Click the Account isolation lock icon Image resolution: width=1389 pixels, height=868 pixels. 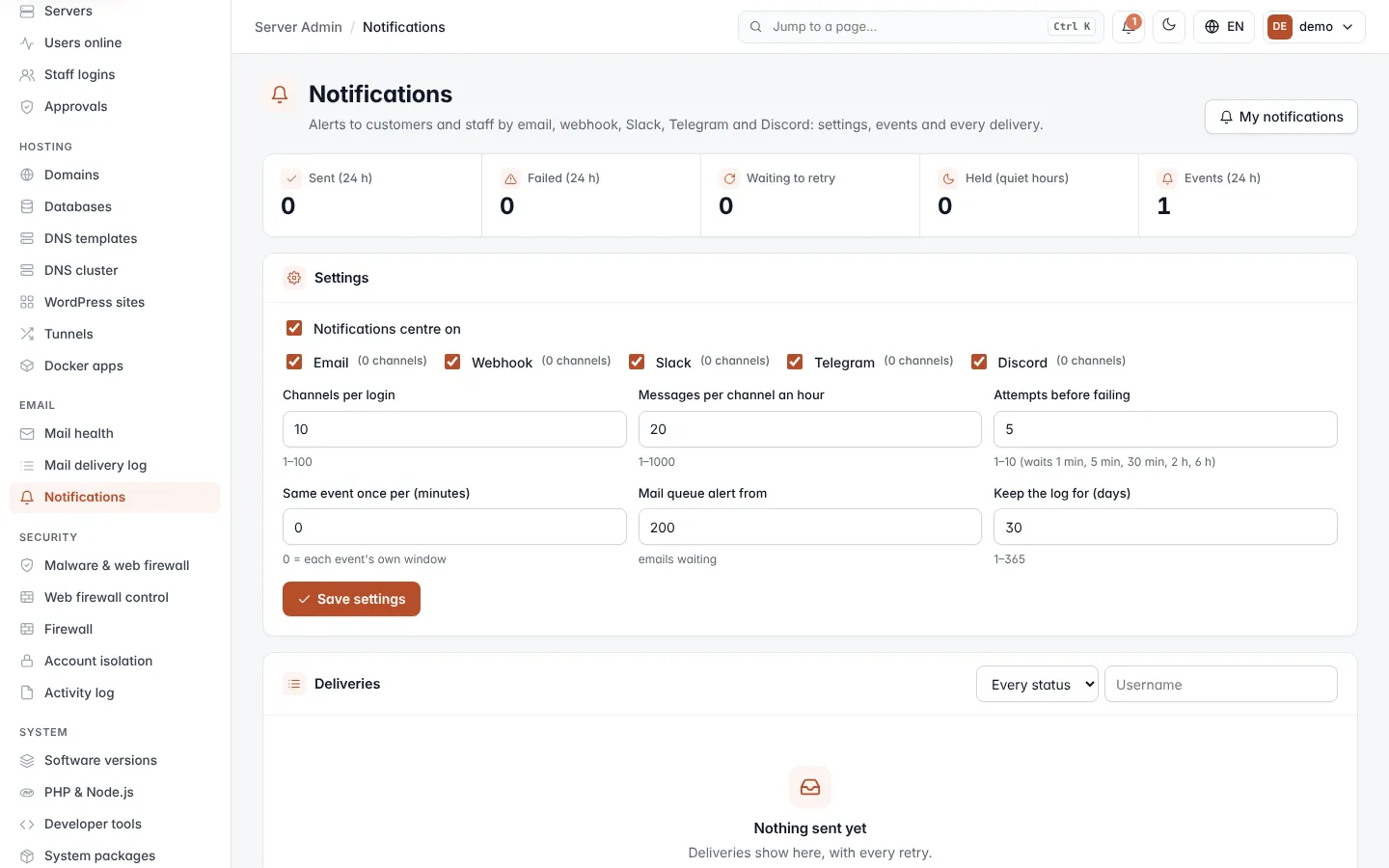pyautogui.click(x=27, y=661)
